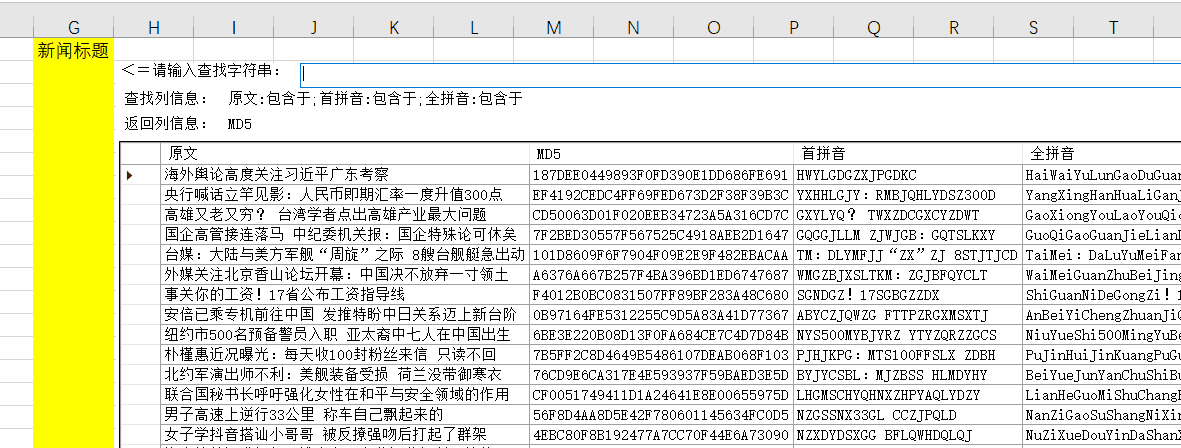Click 首拼音 cell HWYLGDGZXJPGDKC

(908, 175)
